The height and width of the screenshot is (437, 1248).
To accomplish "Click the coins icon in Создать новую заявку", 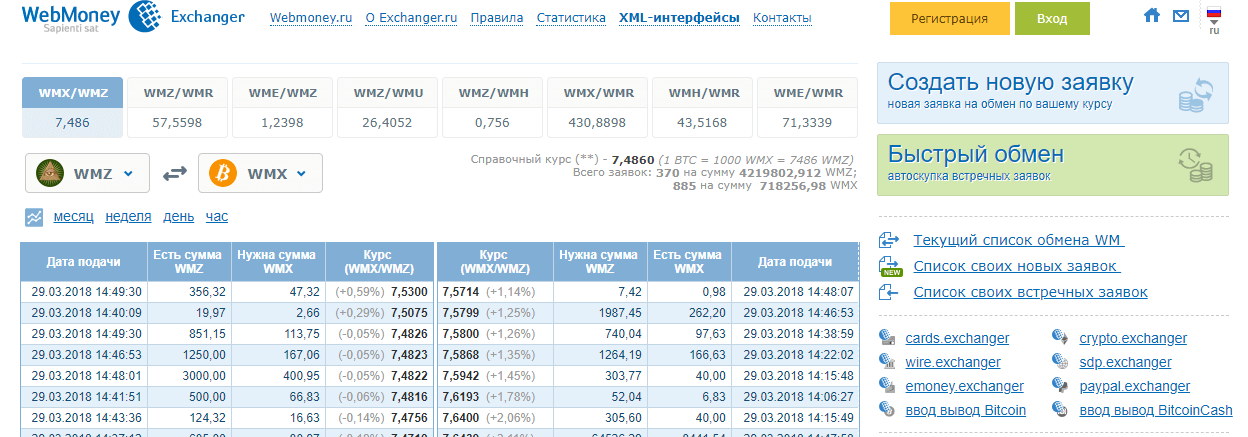I will [1196, 94].
